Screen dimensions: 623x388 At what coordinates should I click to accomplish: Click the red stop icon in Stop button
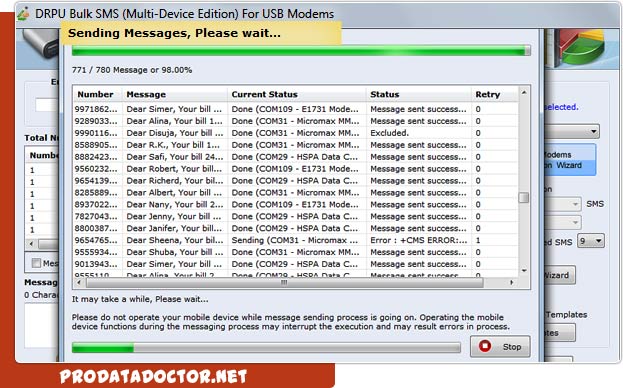485,346
